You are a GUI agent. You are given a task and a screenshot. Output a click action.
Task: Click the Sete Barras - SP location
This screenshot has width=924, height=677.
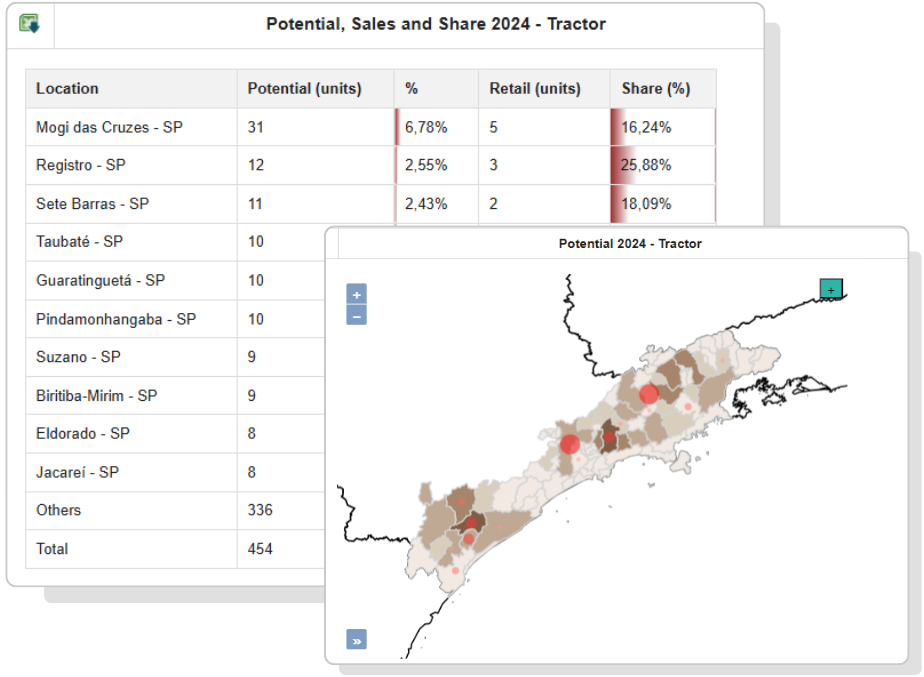point(92,203)
